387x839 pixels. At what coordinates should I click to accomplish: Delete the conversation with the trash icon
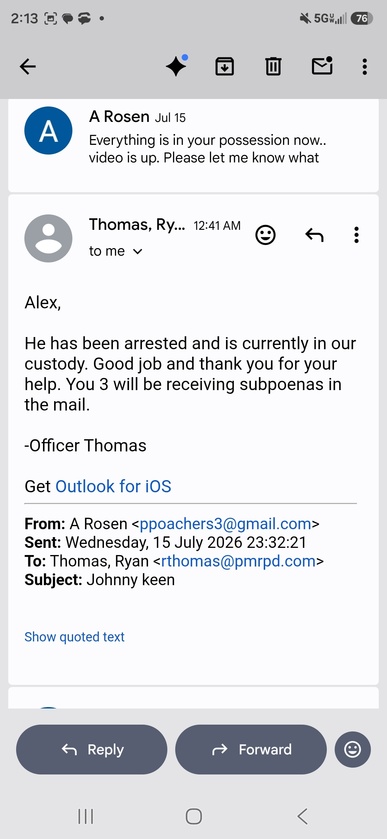tap(273, 66)
